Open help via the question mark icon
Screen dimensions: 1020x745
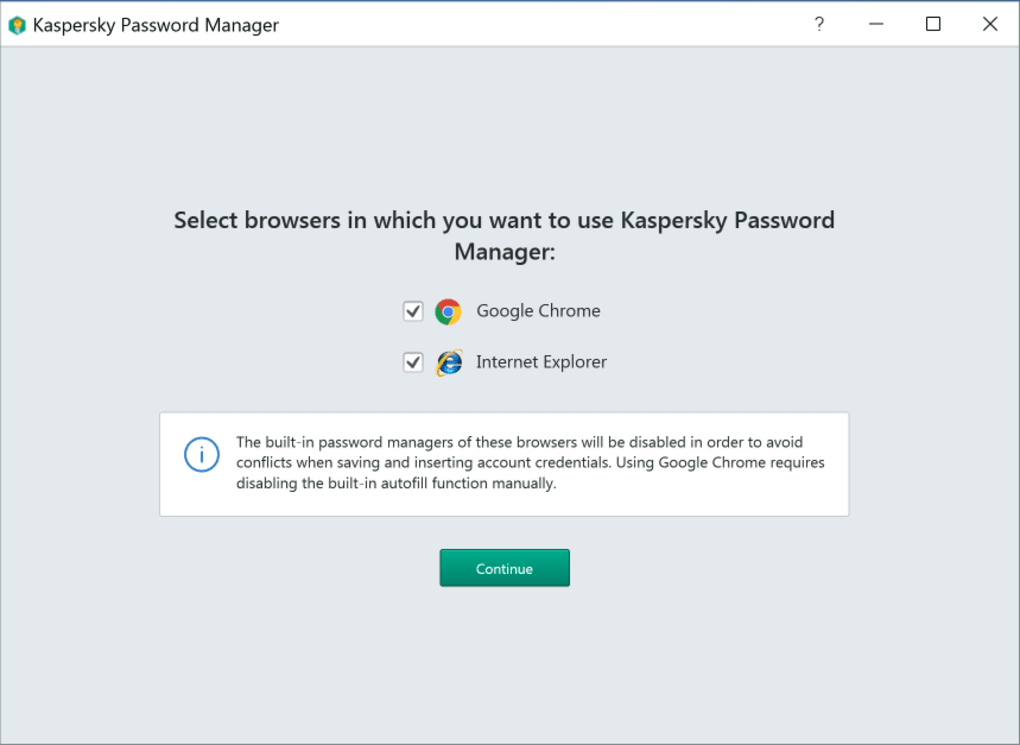[x=819, y=25]
